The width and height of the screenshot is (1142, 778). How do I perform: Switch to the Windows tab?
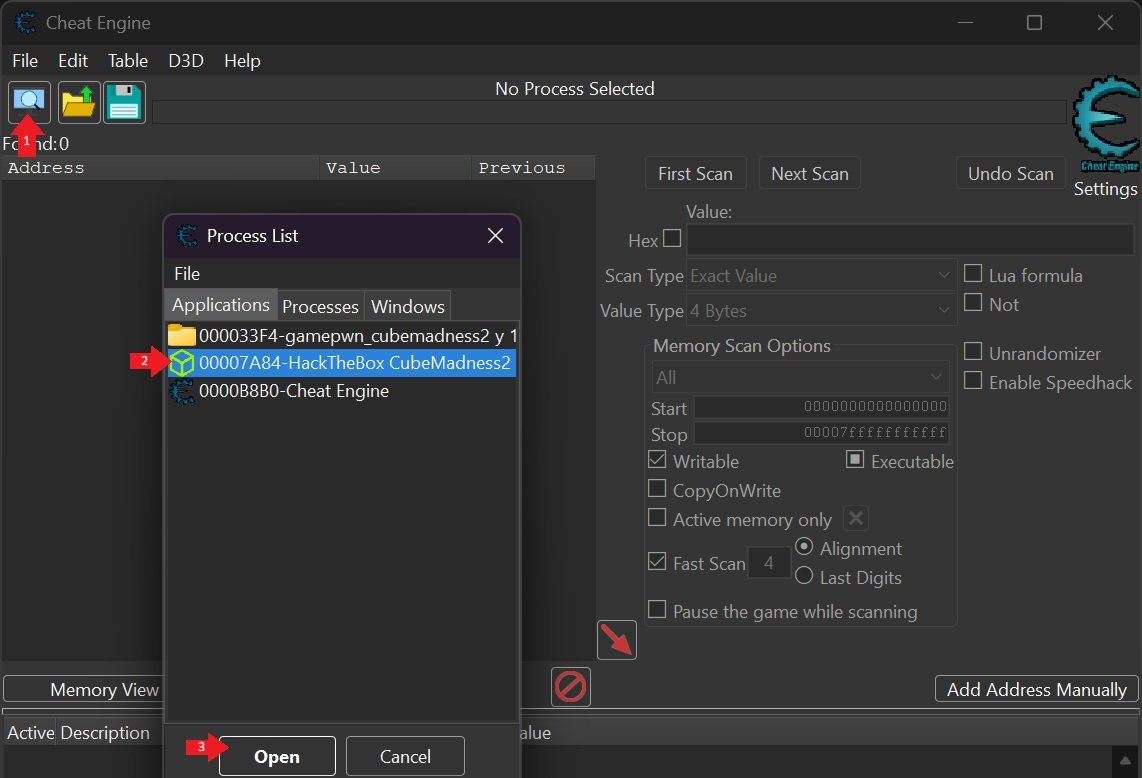(408, 307)
